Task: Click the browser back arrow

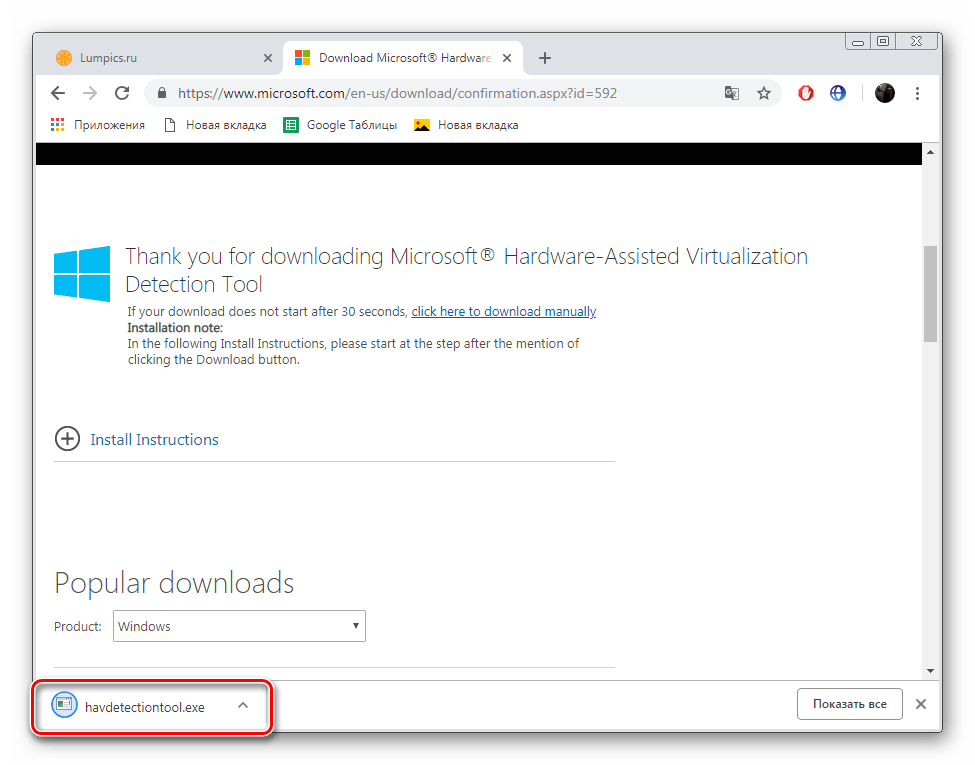Action: click(58, 93)
